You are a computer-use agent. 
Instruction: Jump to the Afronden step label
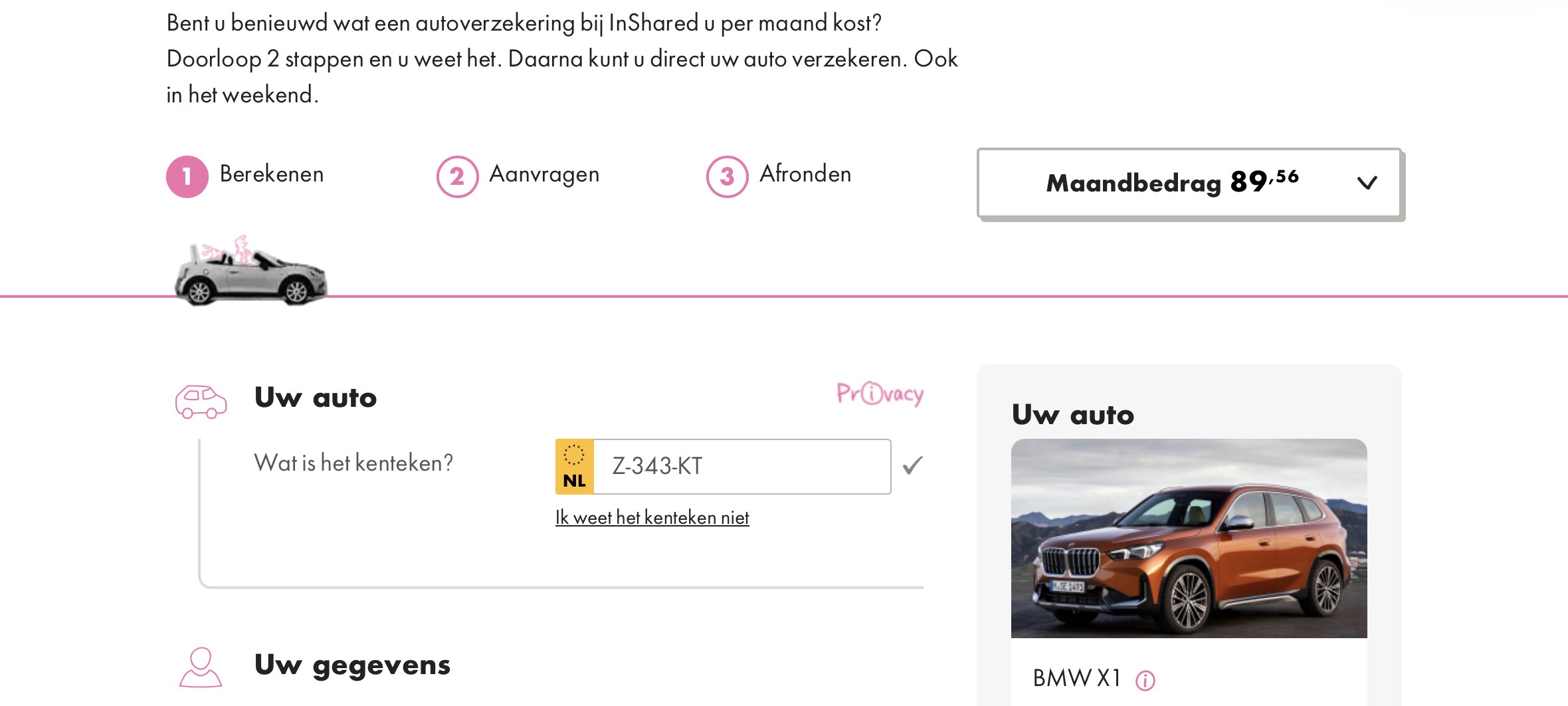tap(805, 174)
